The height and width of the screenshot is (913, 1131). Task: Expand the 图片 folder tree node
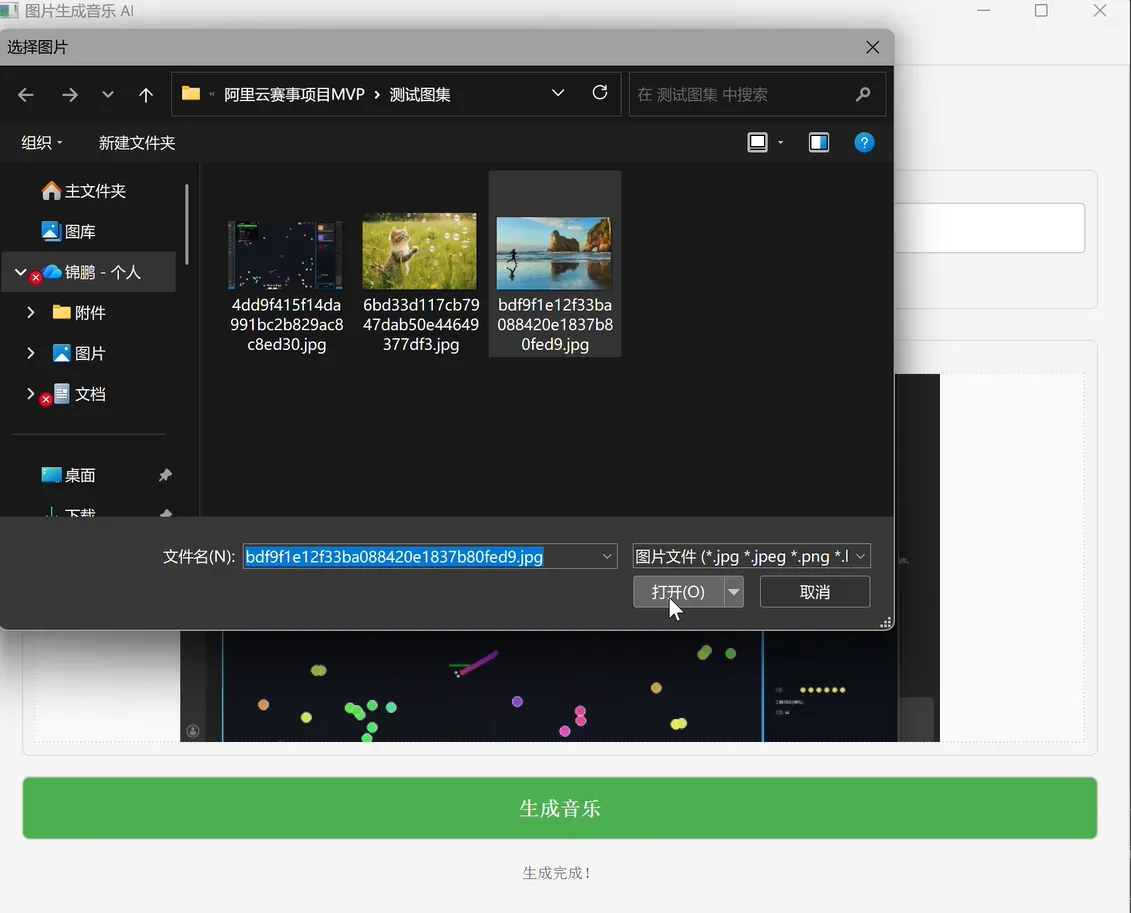30,353
